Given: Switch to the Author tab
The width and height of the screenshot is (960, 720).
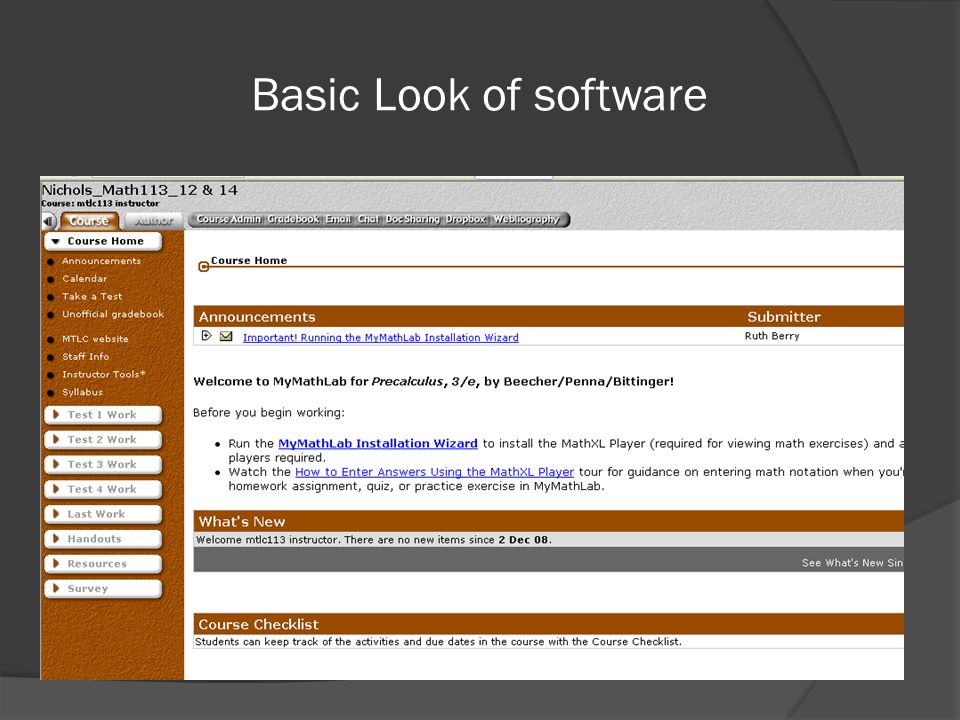Looking at the screenshot, I should click(x=154, y=220).
